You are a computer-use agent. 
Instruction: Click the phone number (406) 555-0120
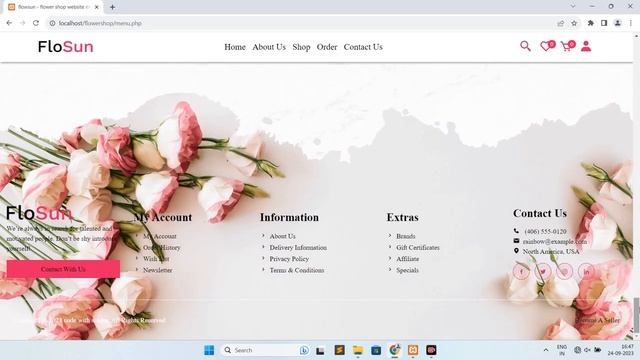[x=545, y=231]
